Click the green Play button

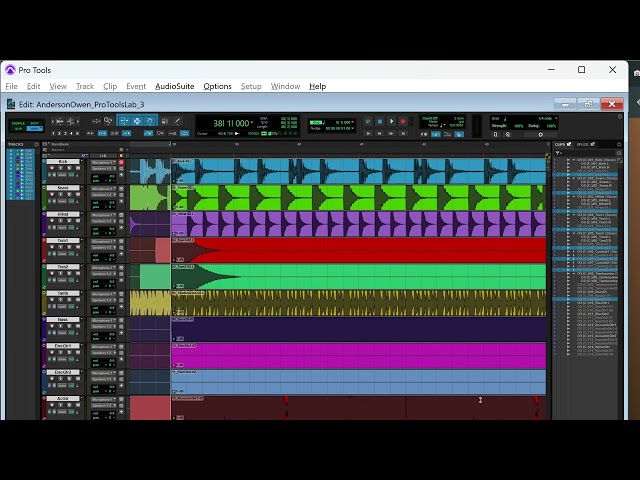click(391, 121)
